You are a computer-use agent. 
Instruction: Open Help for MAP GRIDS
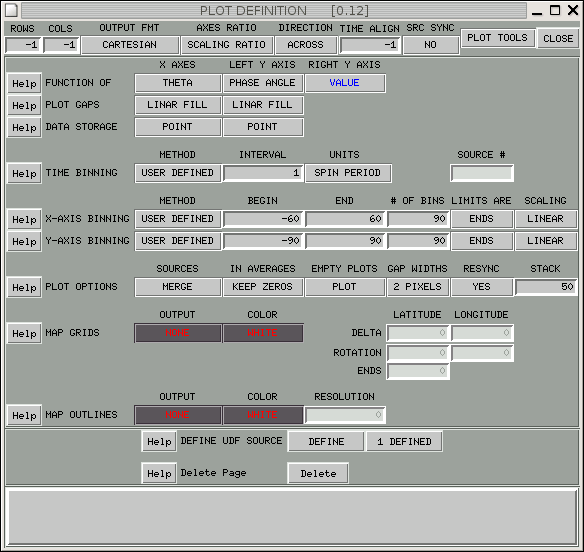point(24,333)
